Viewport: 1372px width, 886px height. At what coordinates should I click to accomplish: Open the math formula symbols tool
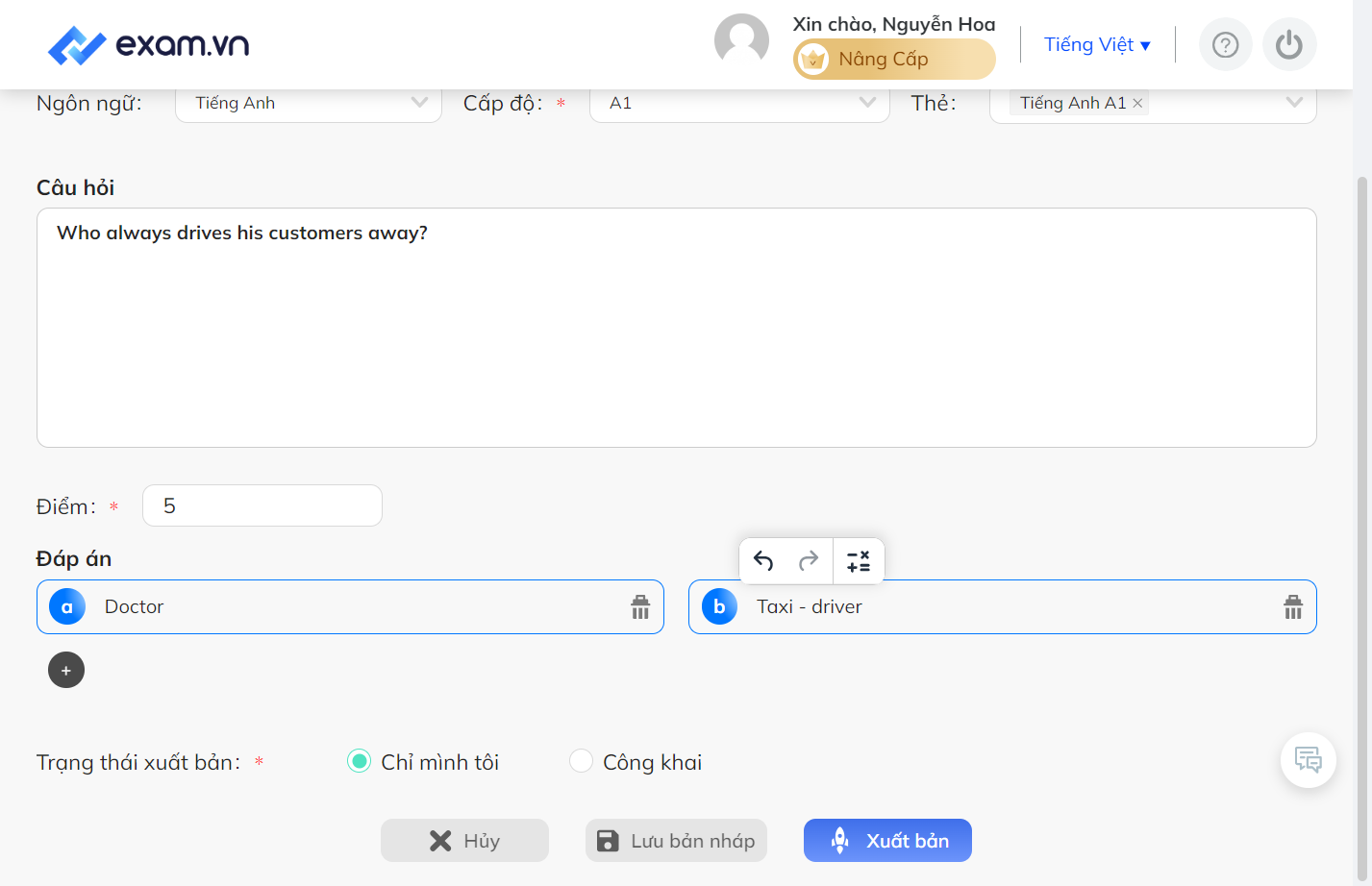coord(859,561)
